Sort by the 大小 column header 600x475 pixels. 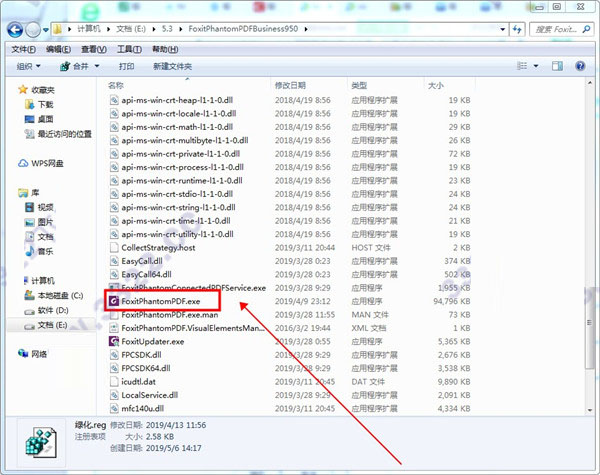(435, 85)
